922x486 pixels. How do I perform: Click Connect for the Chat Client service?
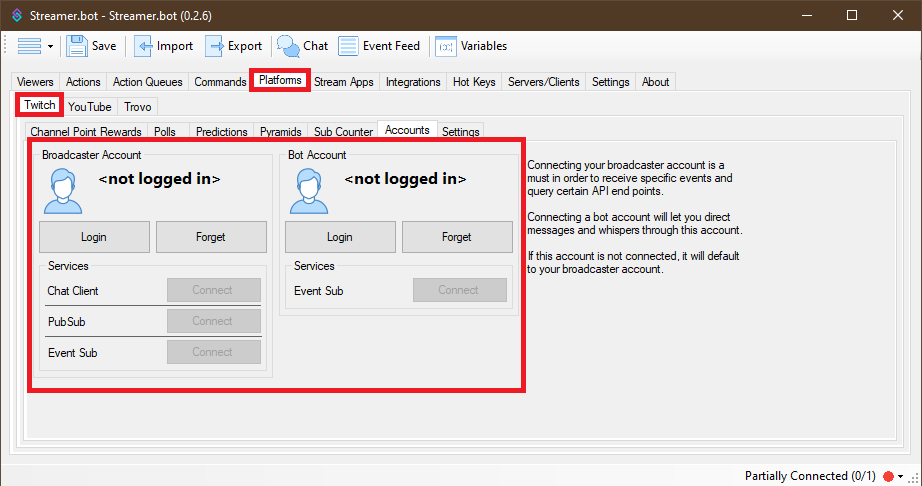click(x=213, y=290)
